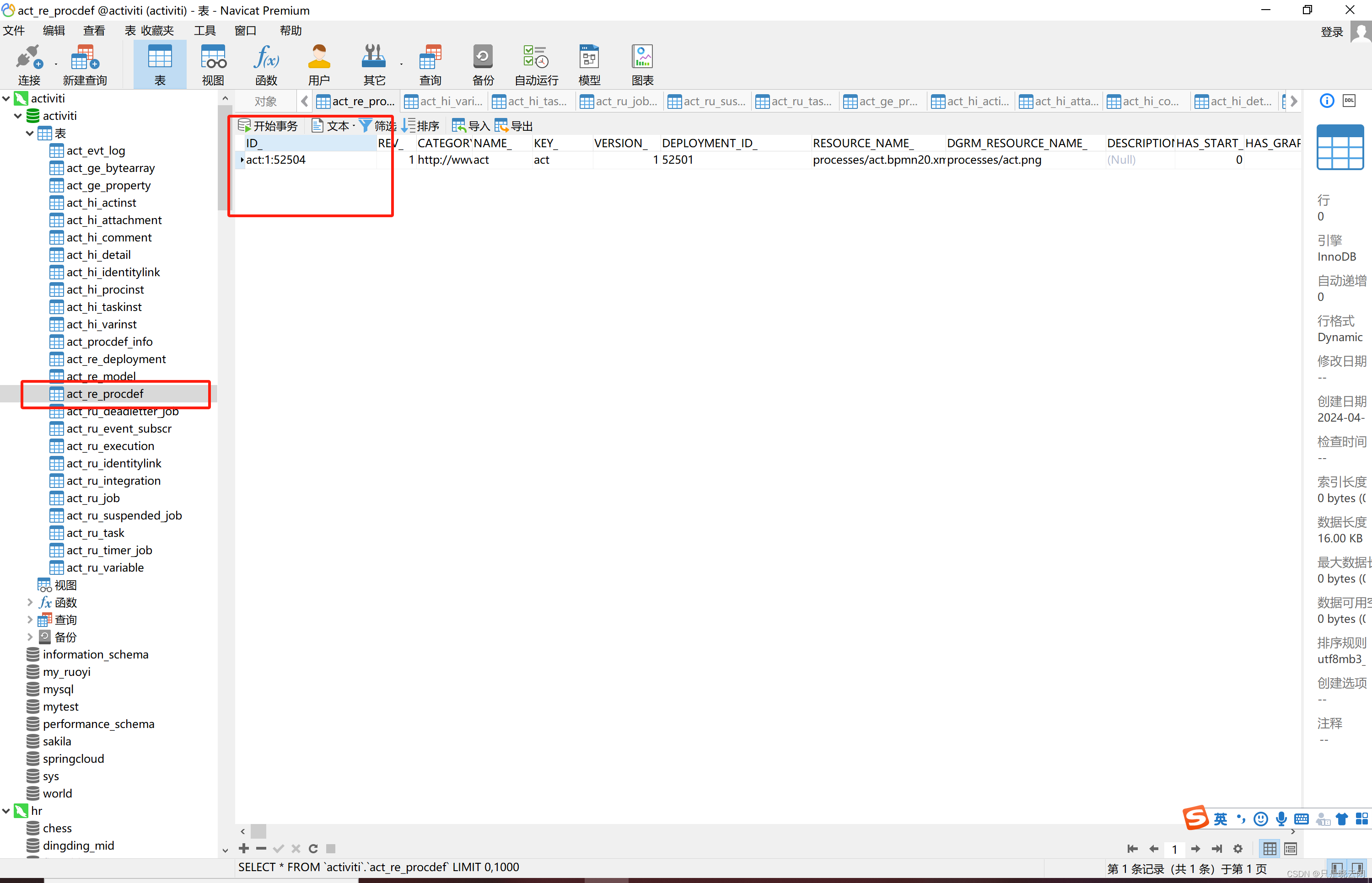
Task: Select act_ru_task table in tree
Action: point(95,533)
